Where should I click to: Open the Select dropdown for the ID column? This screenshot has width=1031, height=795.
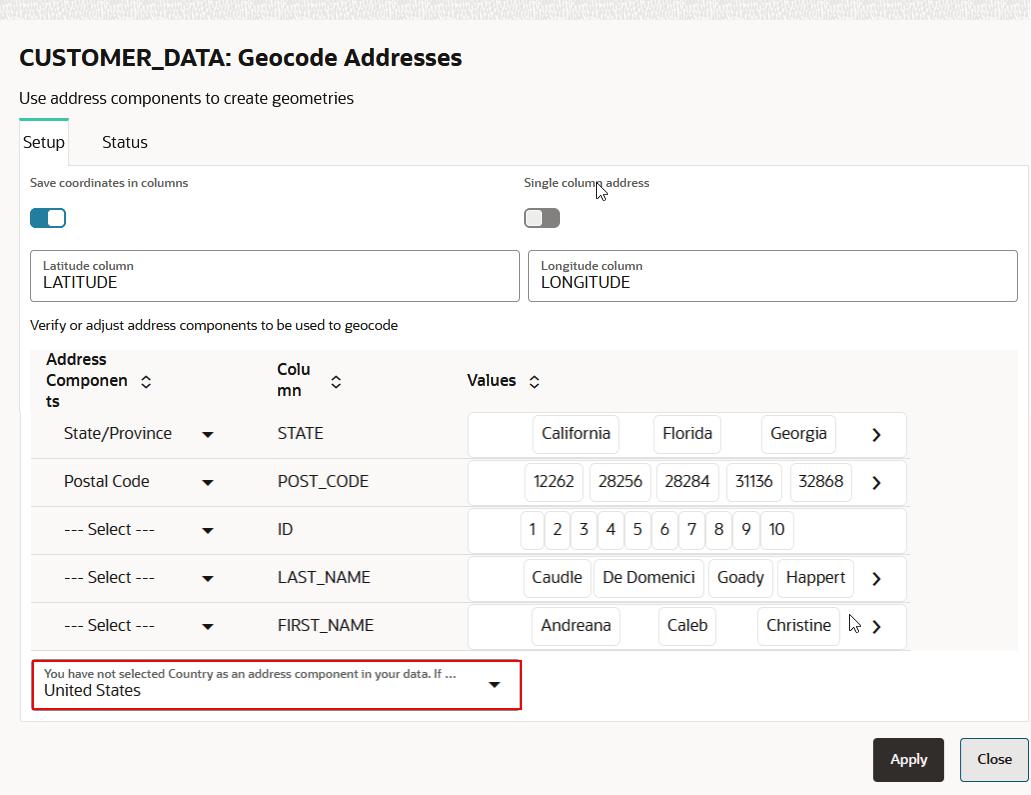click(x=207, y=529)
